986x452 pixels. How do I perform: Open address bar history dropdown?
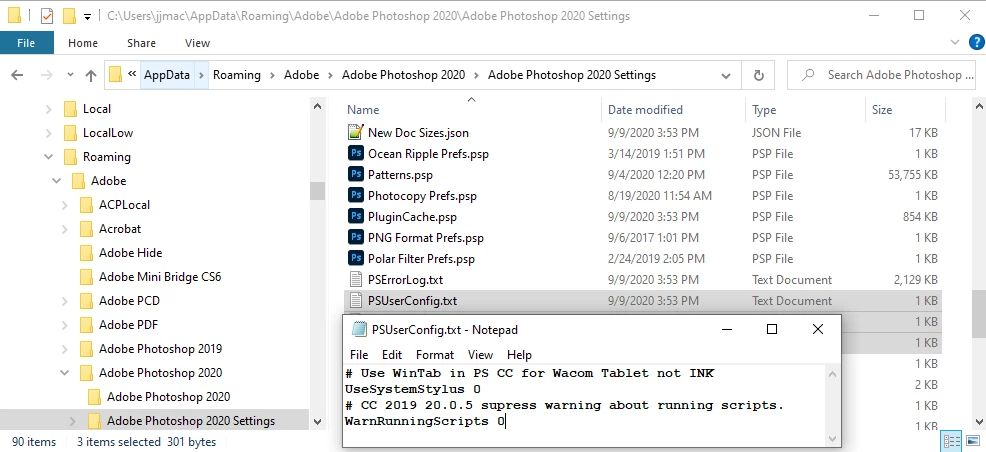click(x=726, y=75)
